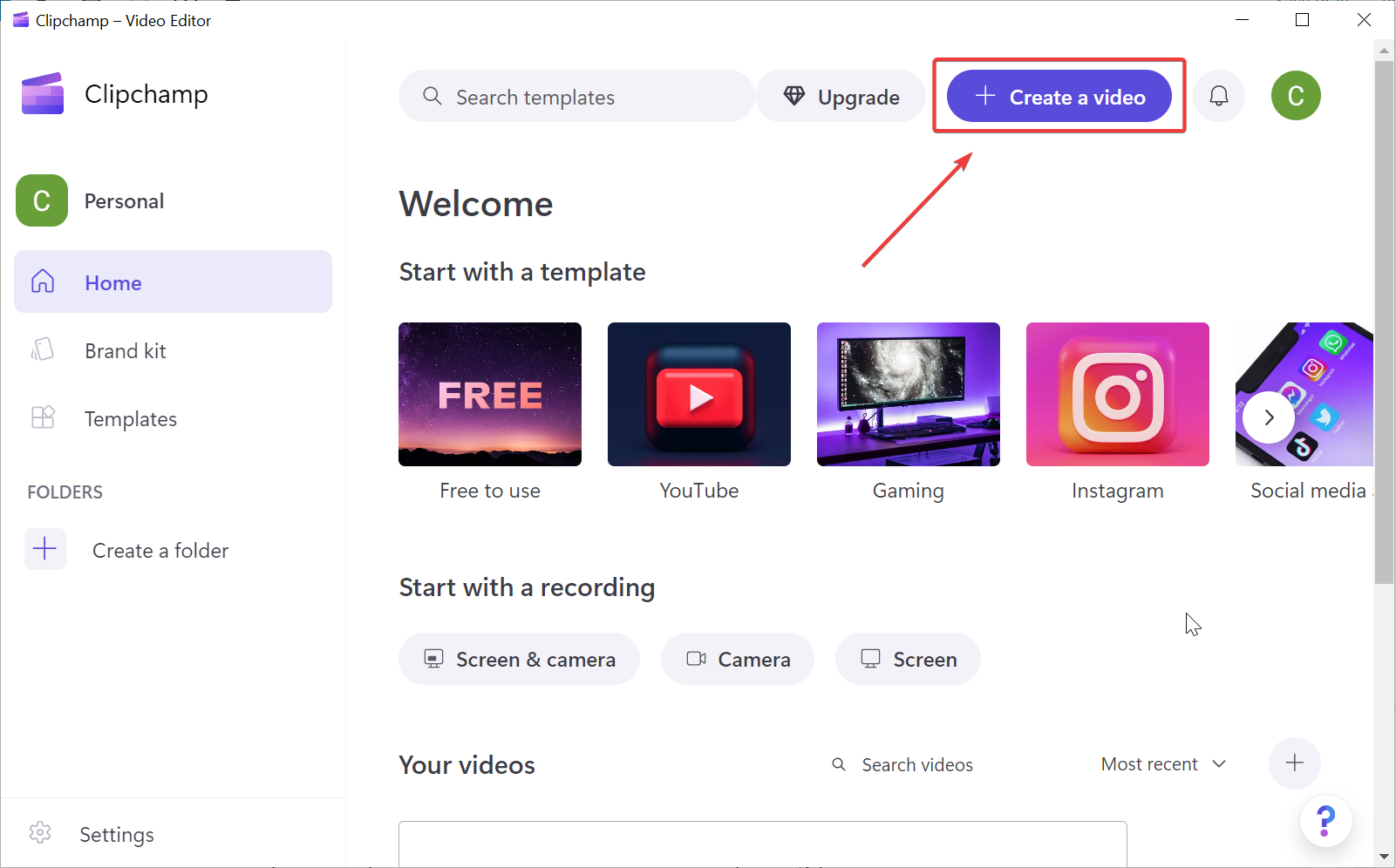Viewport: 1396px width, 868px height.
Task: Add a new video with the plus circle
Action: (x=1294, y=763)
